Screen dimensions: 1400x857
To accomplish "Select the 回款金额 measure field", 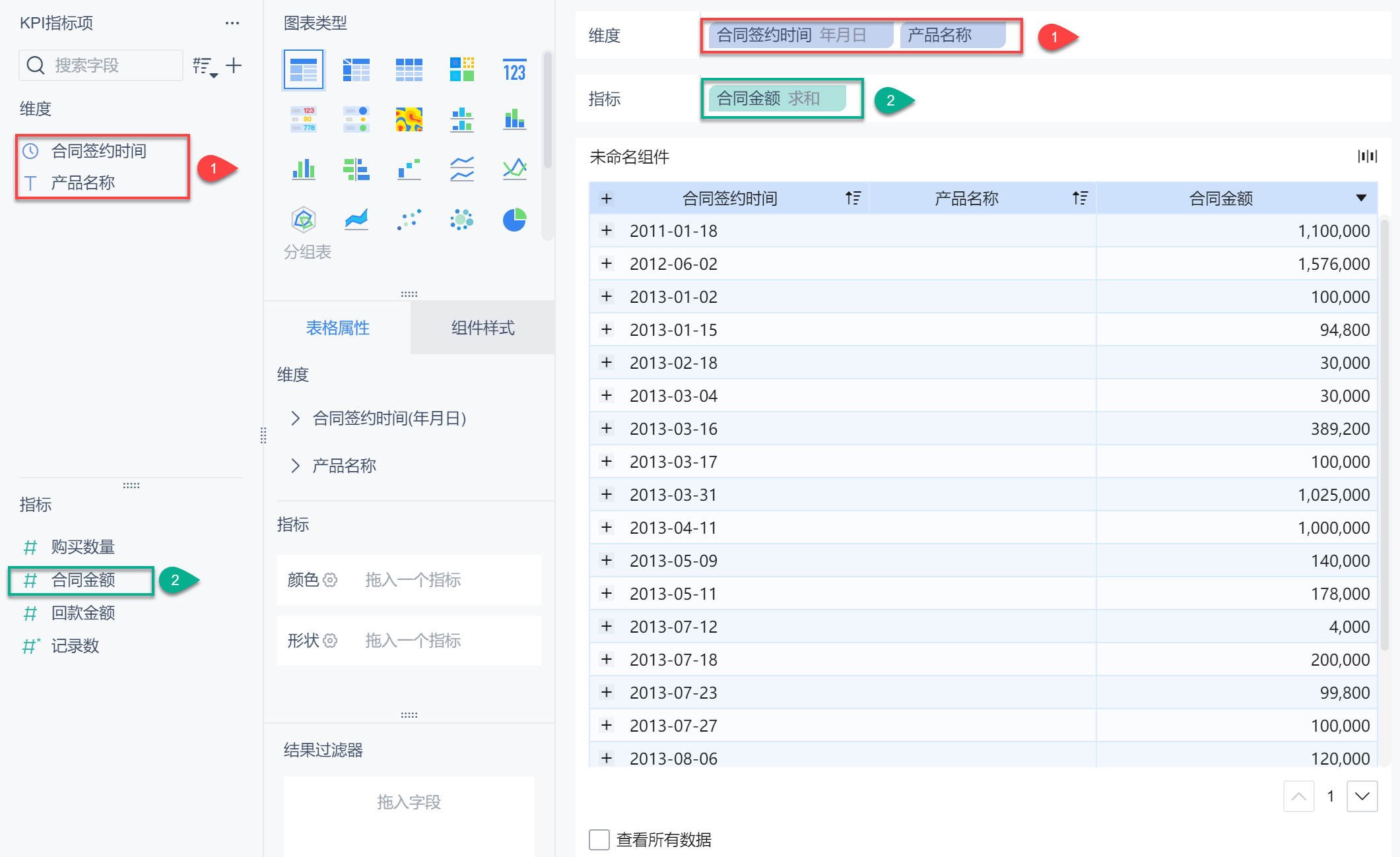I will 83,613.
